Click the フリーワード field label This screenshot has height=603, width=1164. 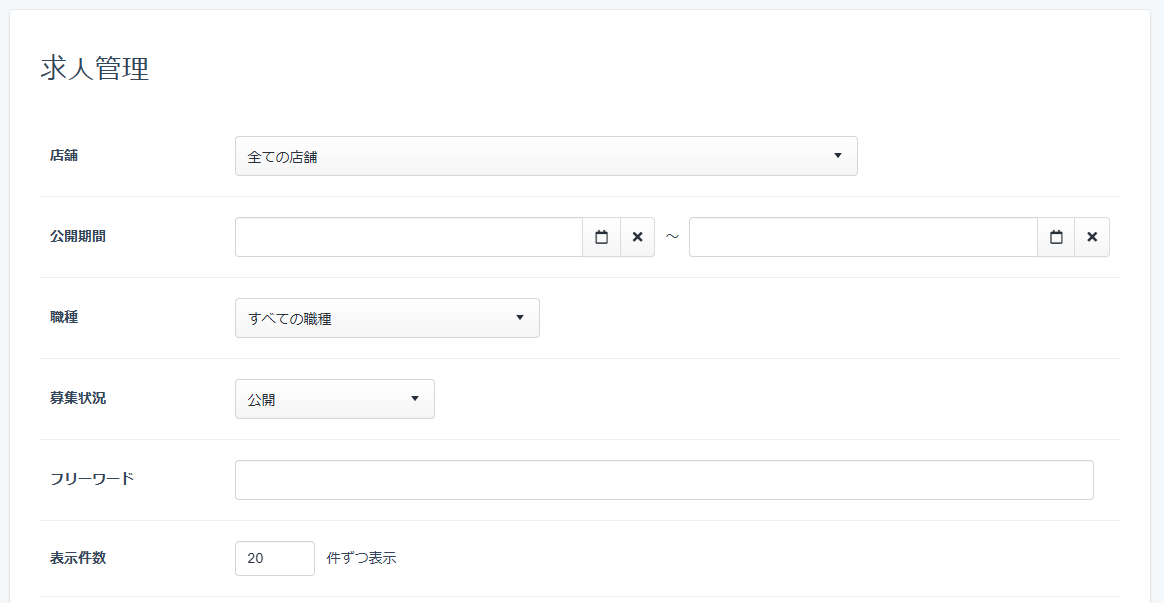tap(92, 479)
